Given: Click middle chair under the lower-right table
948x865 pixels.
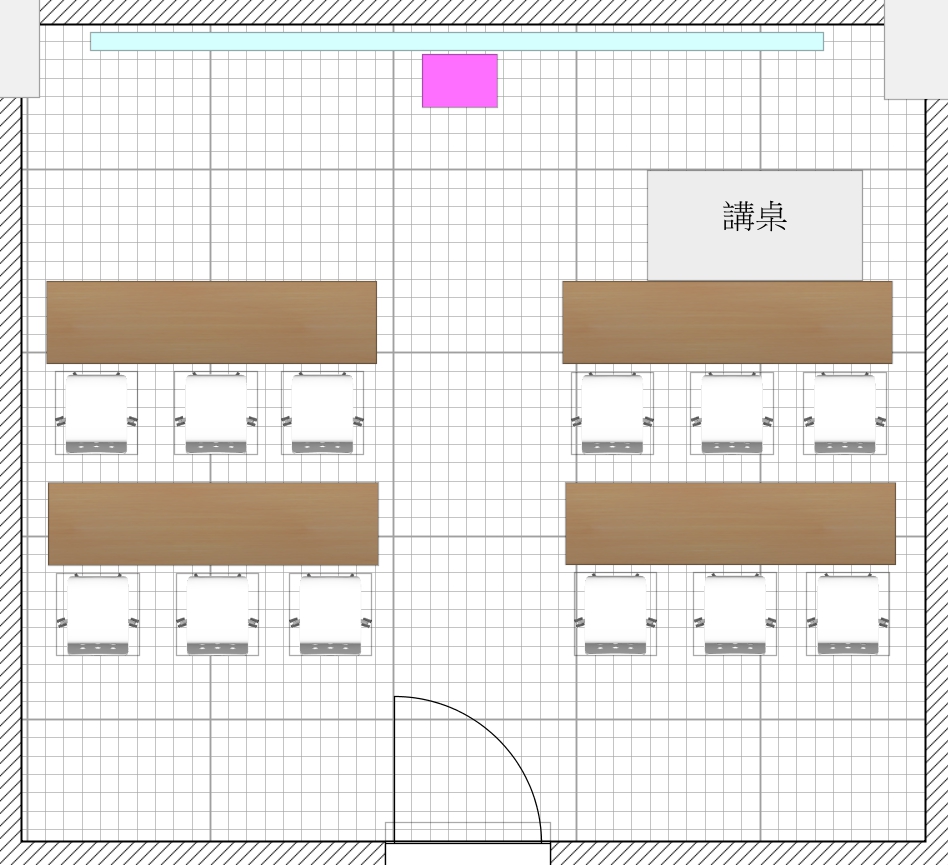Looking at the screenshot, I should pos(735,614).
